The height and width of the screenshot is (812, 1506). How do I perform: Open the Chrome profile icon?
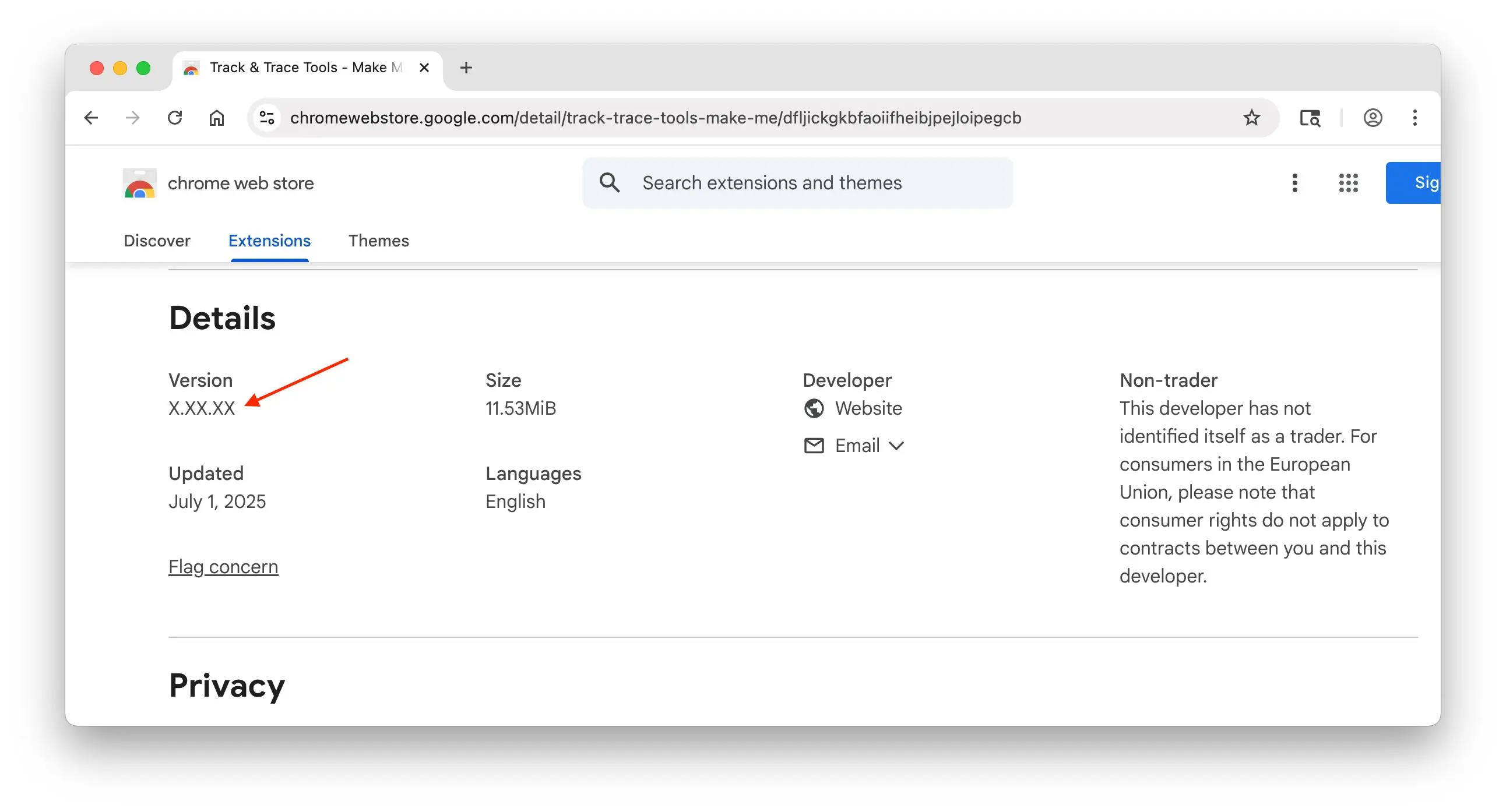(1373, 118)
